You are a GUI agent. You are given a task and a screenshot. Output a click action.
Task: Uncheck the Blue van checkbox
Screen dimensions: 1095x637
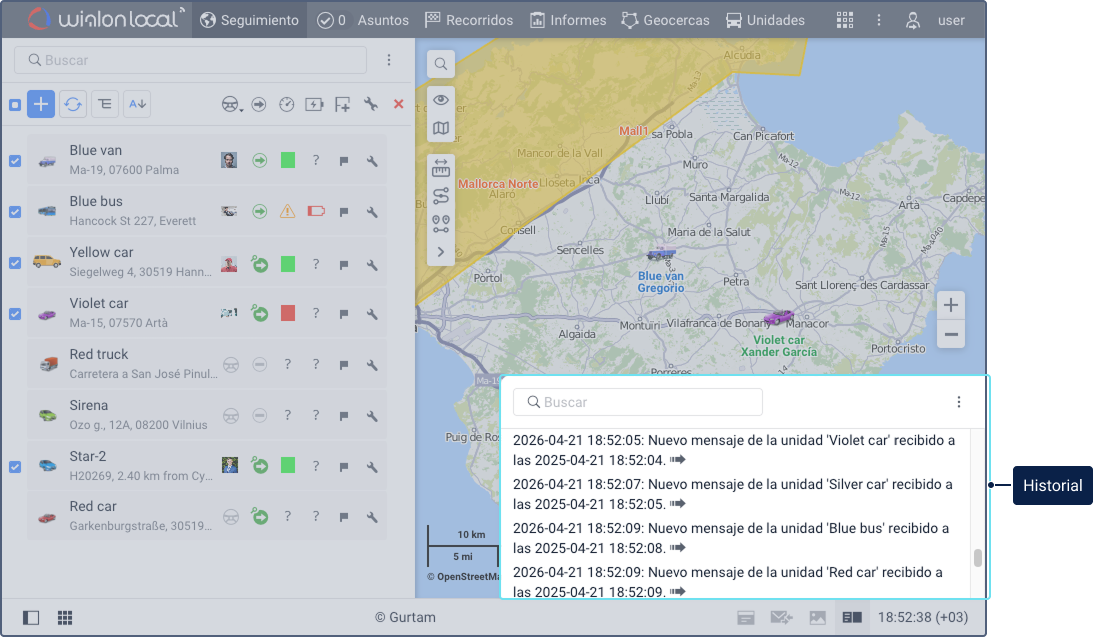[15, 160]
